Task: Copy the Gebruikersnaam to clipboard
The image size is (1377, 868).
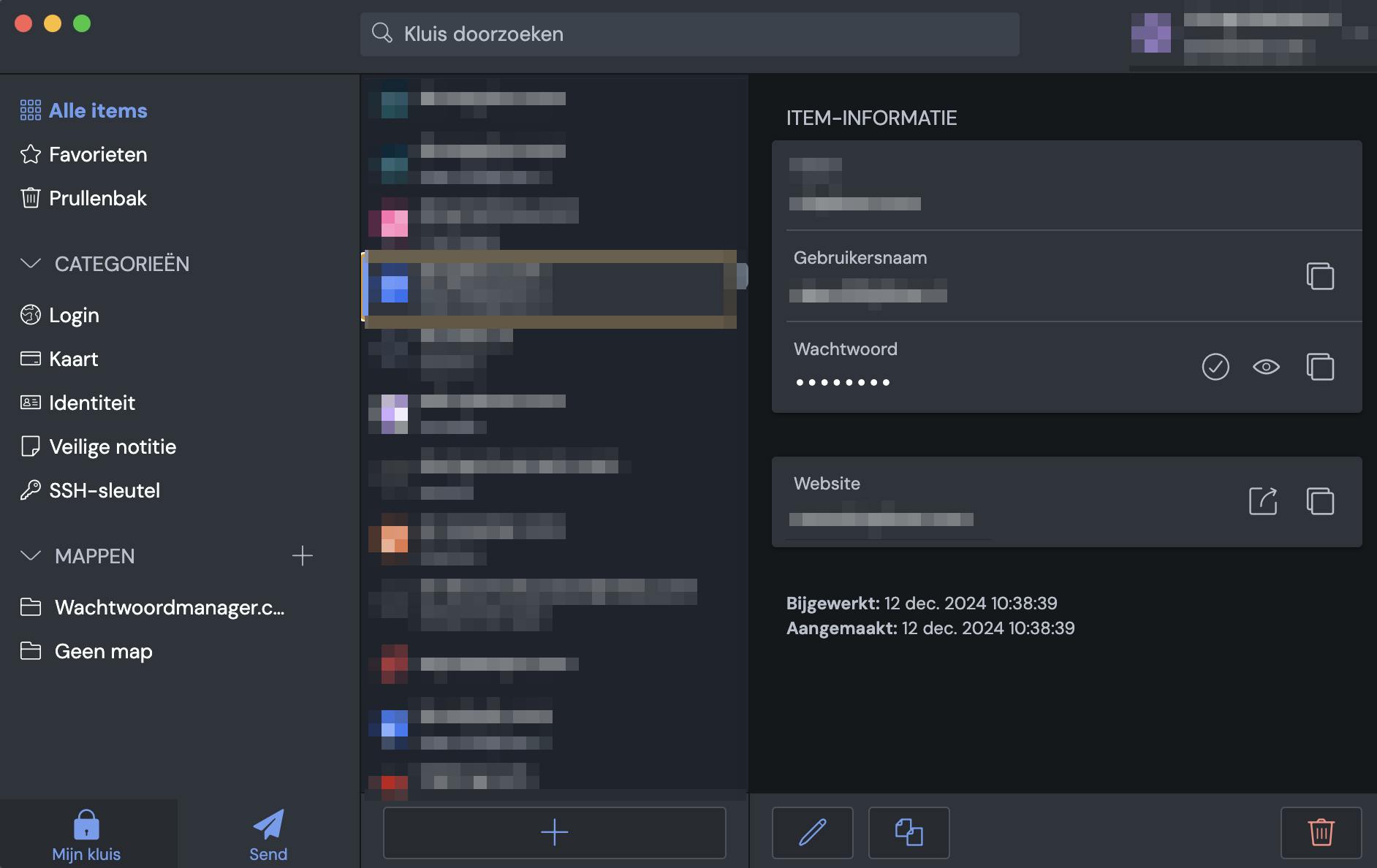Action: point(1321,276)
